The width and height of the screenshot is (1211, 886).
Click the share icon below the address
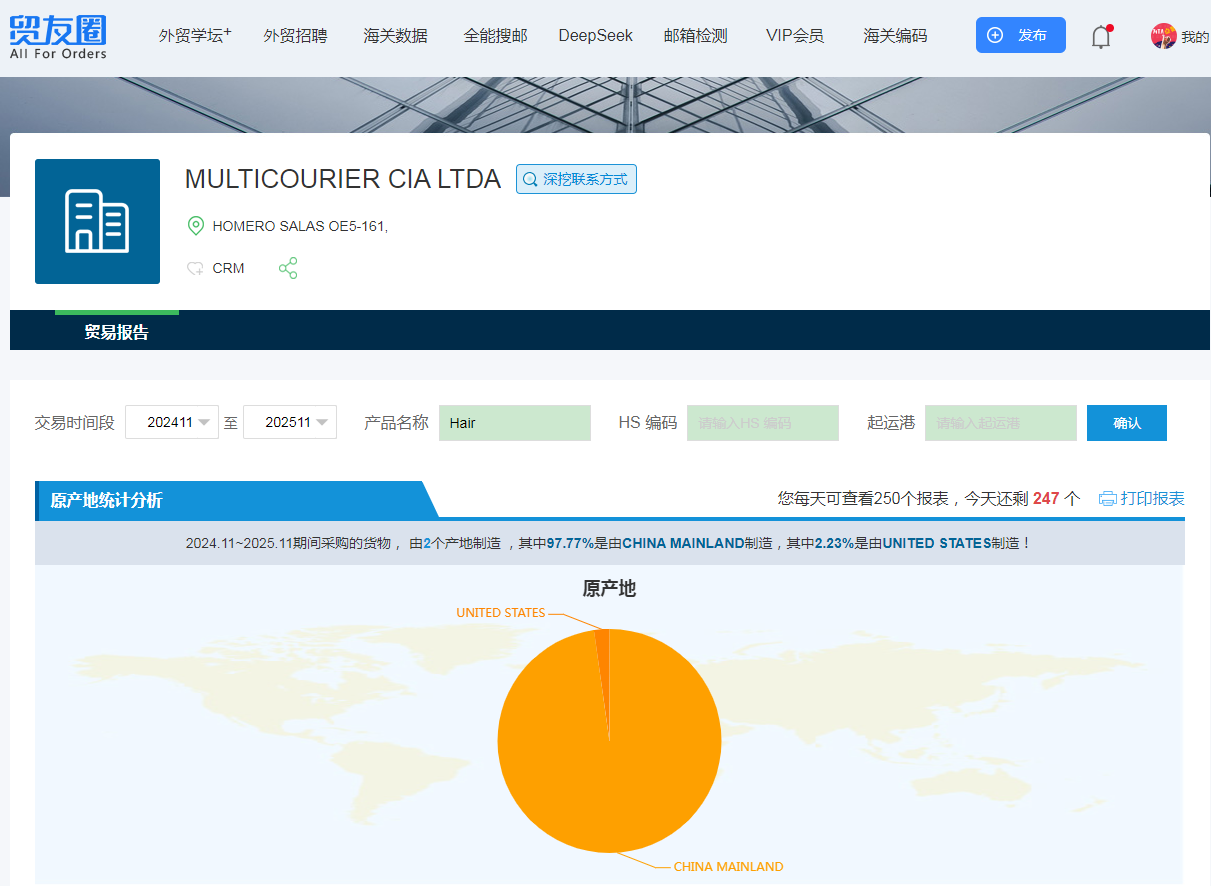tap(288, 268)
